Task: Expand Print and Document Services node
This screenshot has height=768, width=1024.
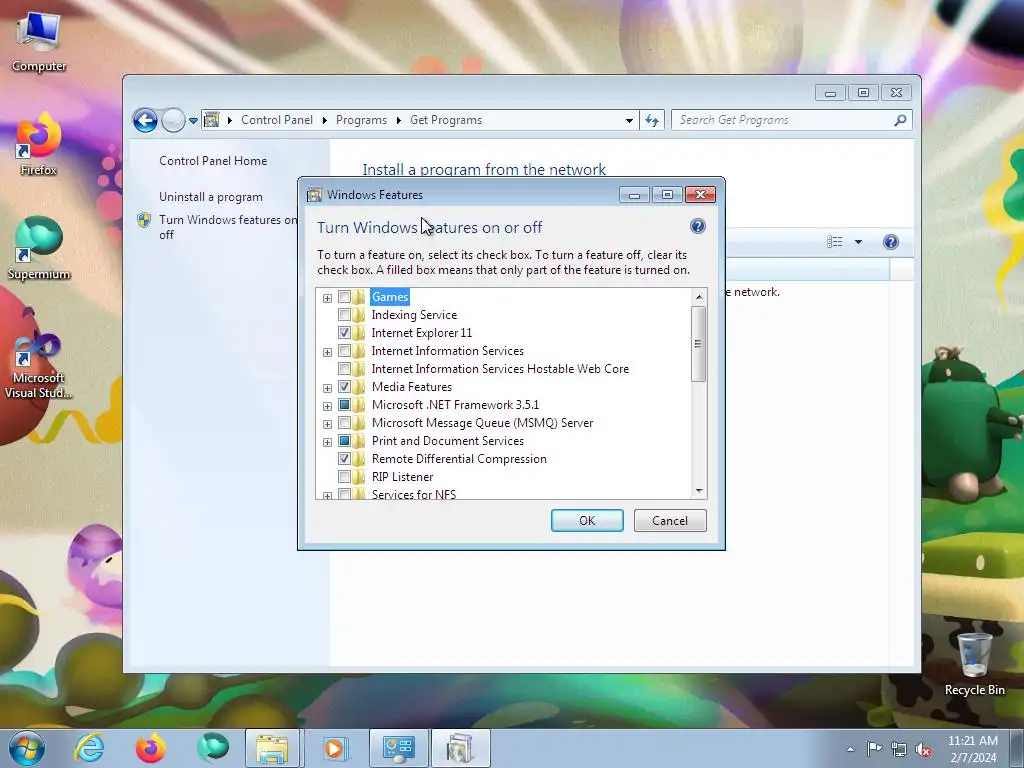Action: point(327,442)
